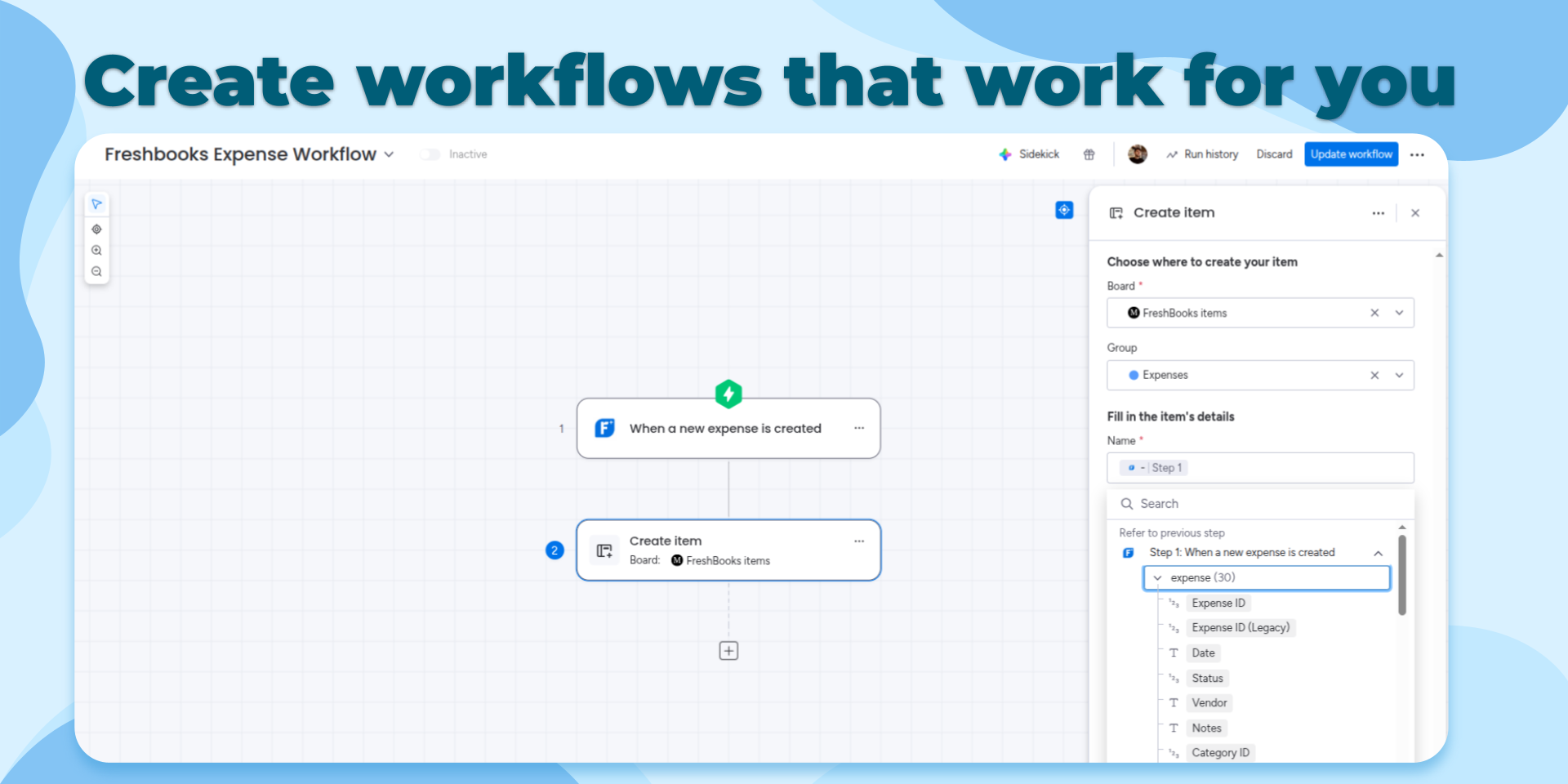1568x784 pixels.
Task: Click the Search field in field picker
Action: coord(1260,504)
